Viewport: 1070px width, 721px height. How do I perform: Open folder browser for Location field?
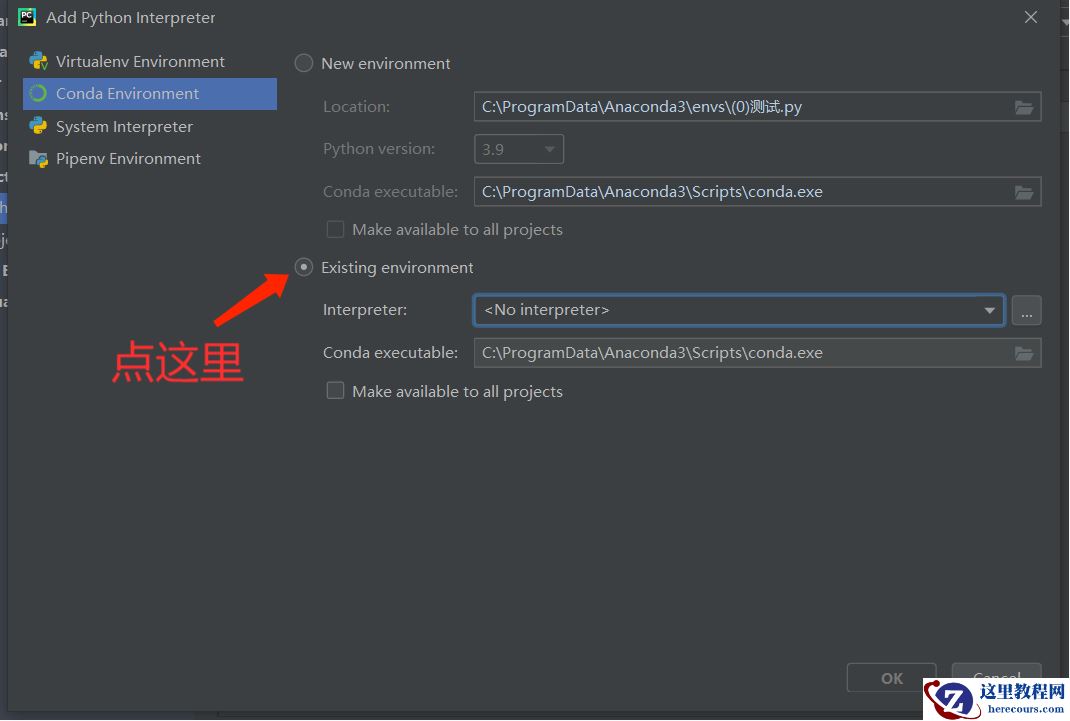click(x=1024, y=107)
